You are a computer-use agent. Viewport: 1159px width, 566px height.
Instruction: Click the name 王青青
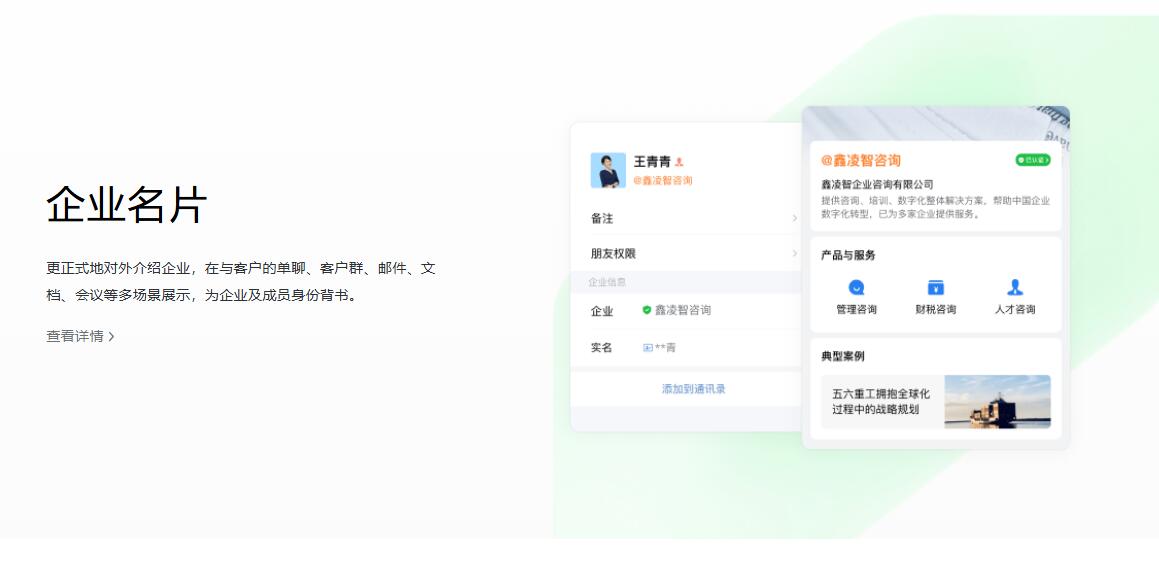pyautogui.click(x=652, y=162)
